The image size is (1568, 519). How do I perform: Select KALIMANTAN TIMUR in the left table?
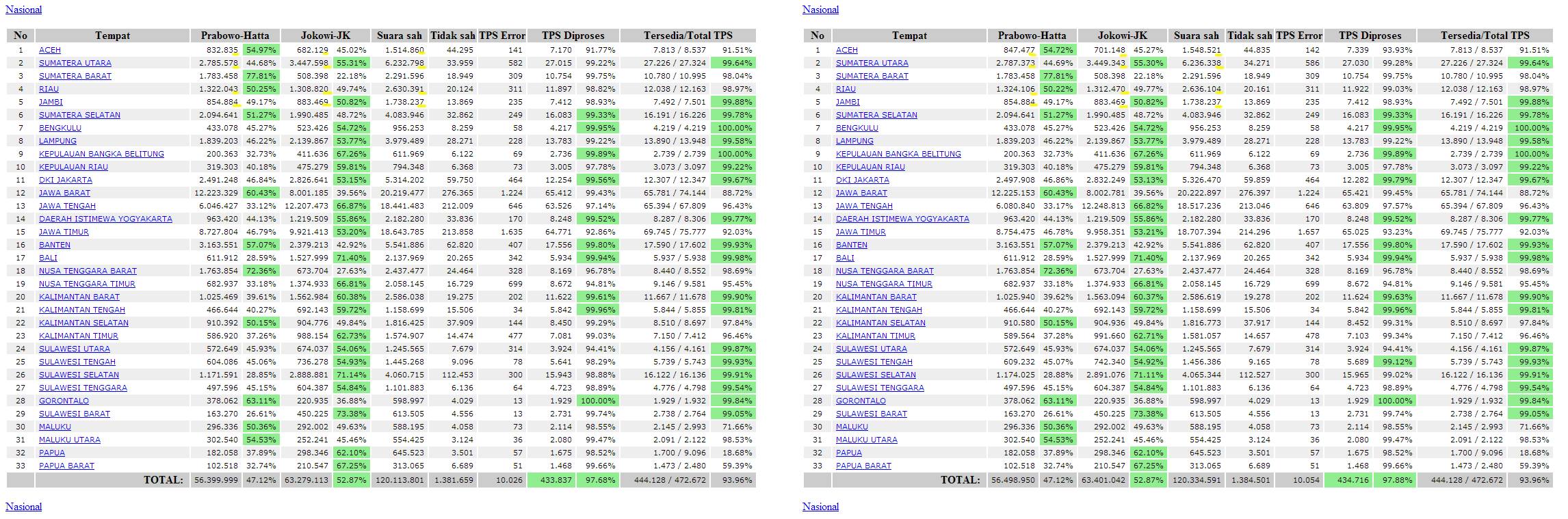coord(79,336)
